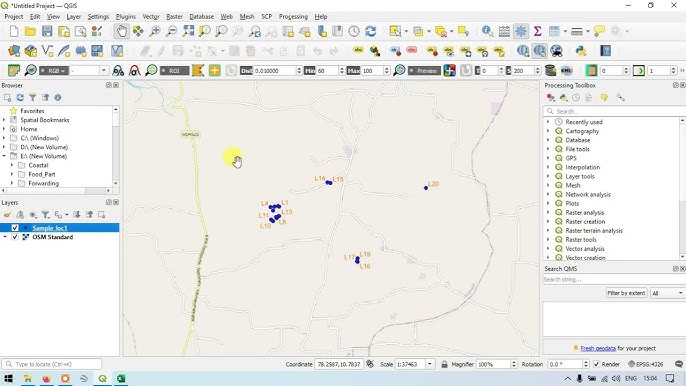This screenshot has width=686, height=386.
Task: Open Excel from the Windows taskbar
Action: (x=121, y=379)
